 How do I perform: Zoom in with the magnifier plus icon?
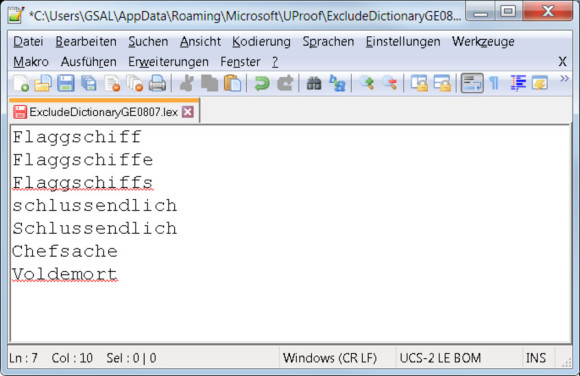pos(367,83)
